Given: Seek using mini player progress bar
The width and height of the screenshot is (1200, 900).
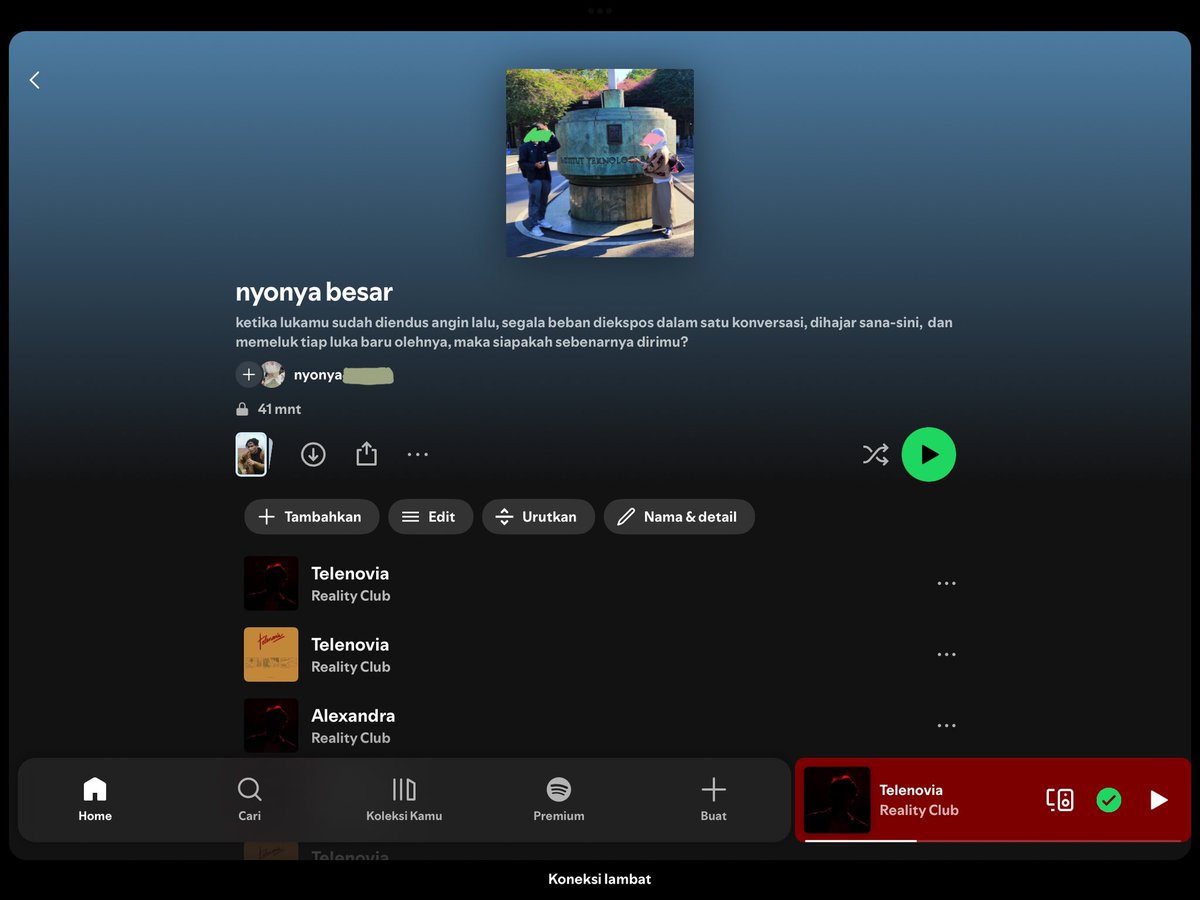Looking at the screenshot, I should 993,841.
